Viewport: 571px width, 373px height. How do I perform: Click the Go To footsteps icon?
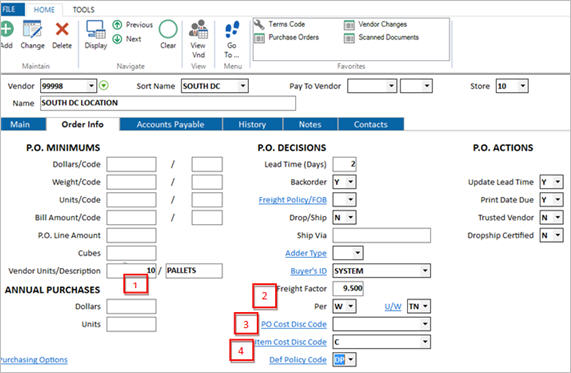[x=232, y=29]
